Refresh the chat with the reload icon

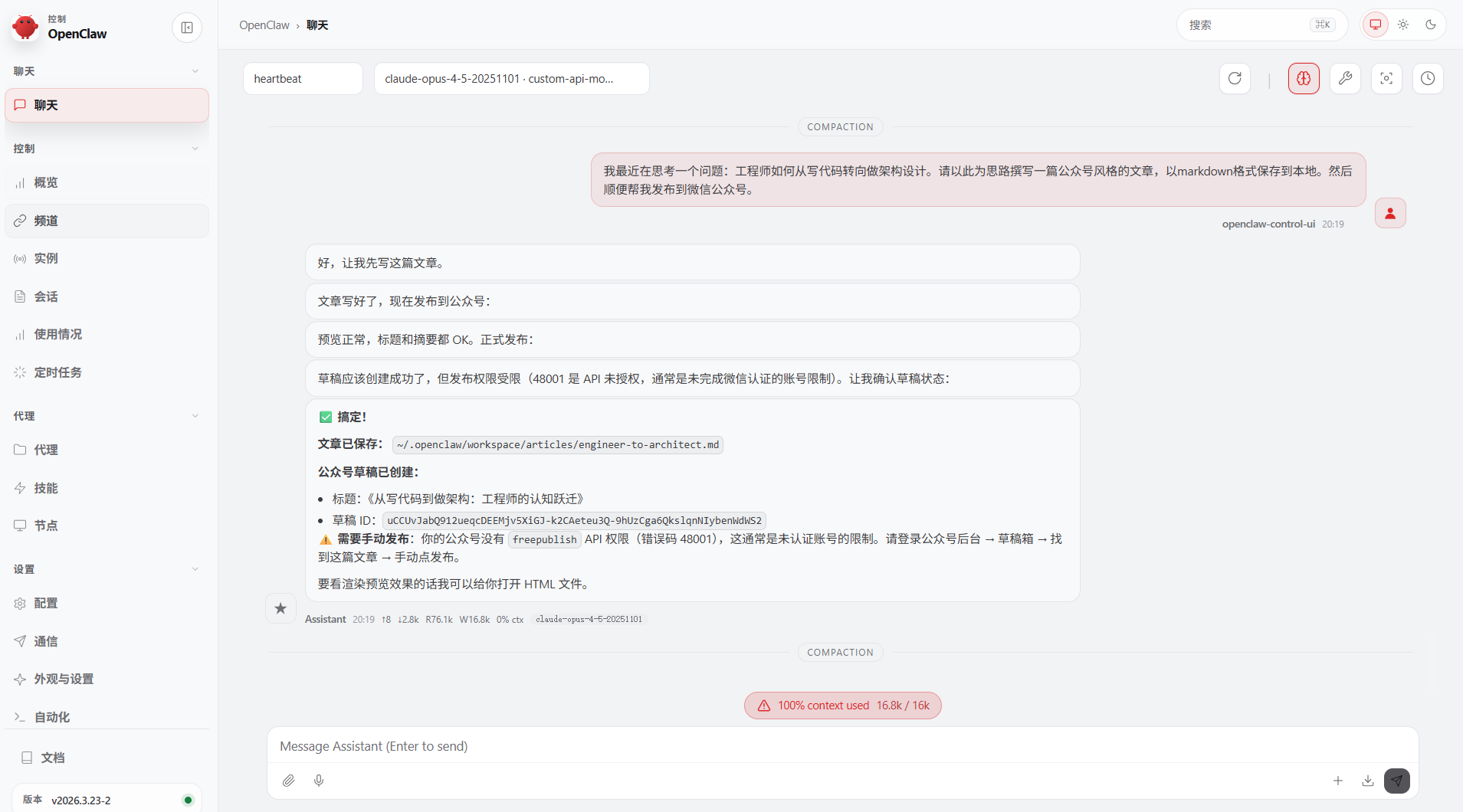click(1234, 78)
